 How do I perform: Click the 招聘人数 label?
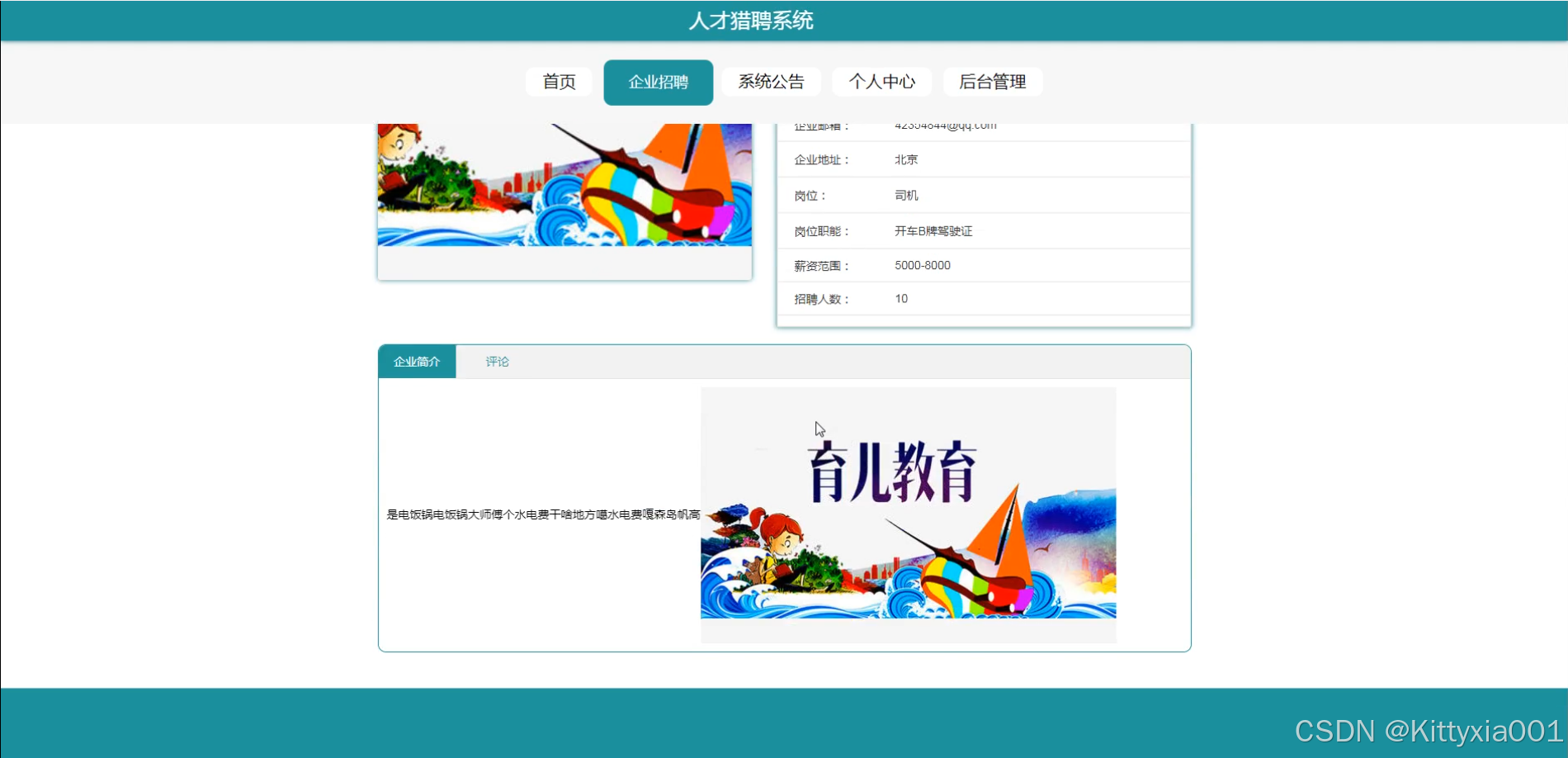(821, 299)
